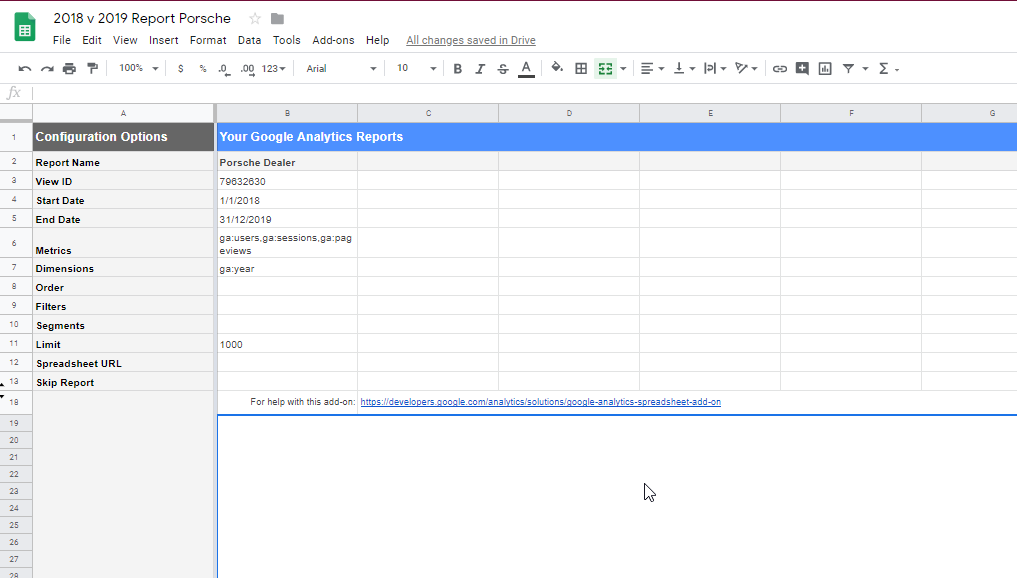Select the Paint format tool
1017x578 pixels.
tap(91, 68)
